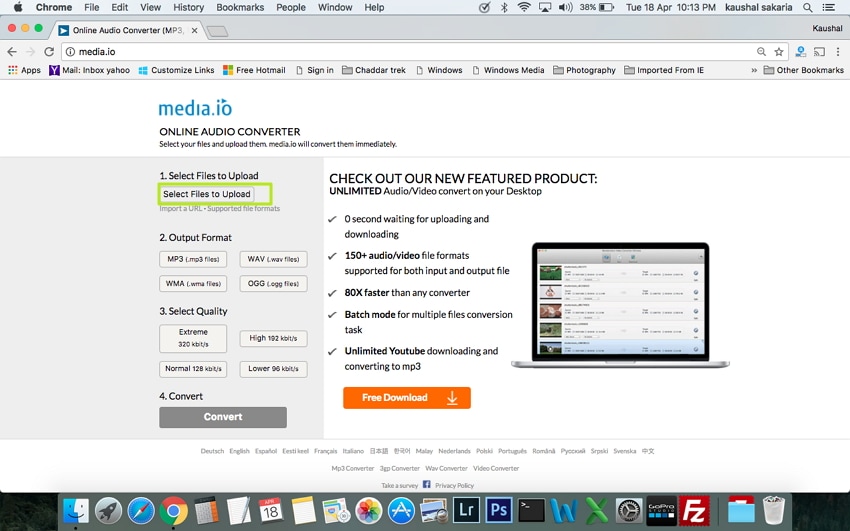
Task: Open the Other Bookmarks folder
Action: click(803, 70)
